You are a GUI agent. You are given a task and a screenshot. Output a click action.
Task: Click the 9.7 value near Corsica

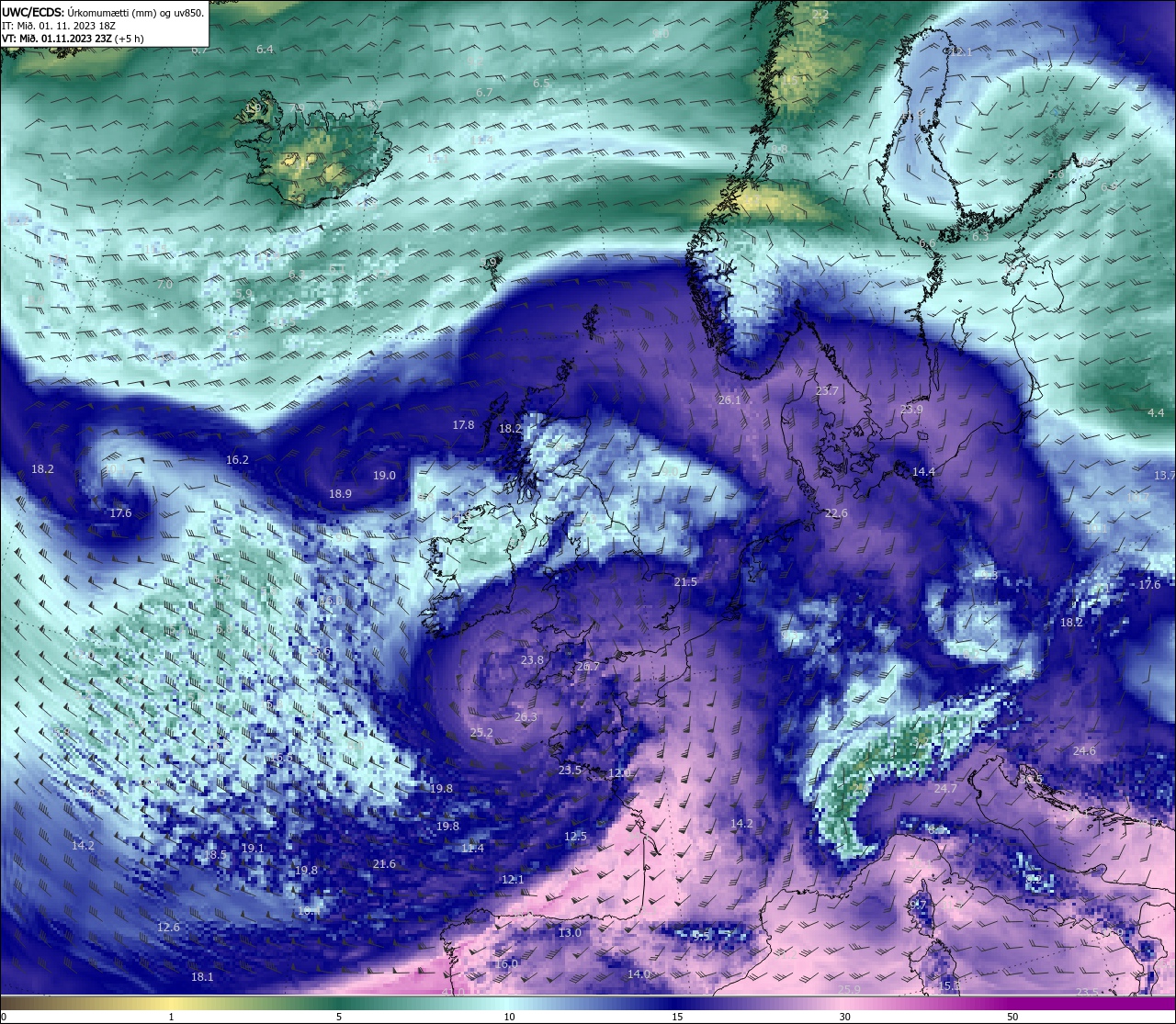[919, 905]
